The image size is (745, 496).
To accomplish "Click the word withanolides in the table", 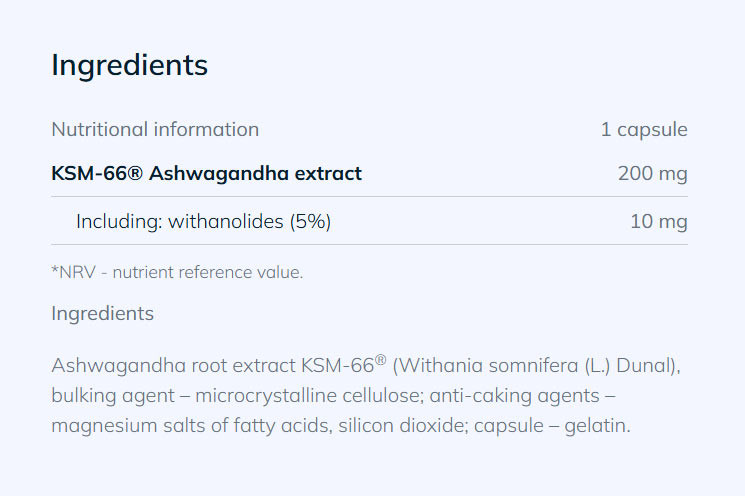I will [226, 221].
